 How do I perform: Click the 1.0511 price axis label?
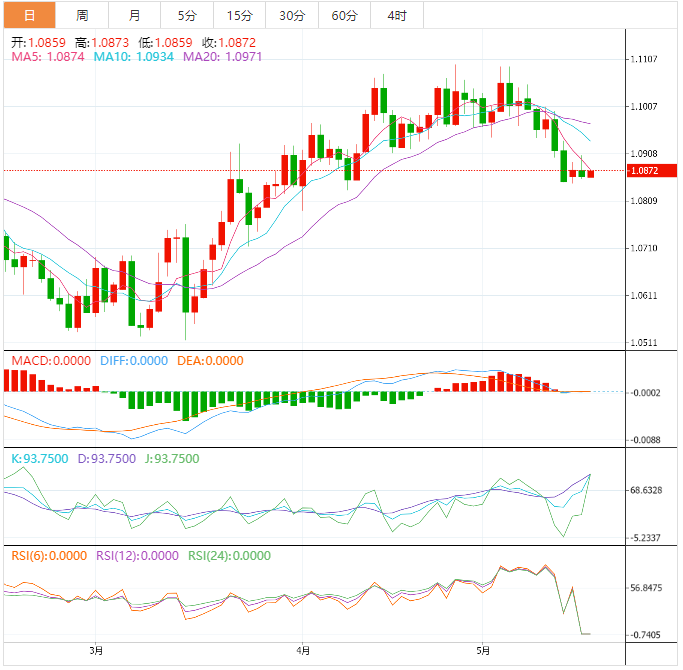(x=644, y=343)
